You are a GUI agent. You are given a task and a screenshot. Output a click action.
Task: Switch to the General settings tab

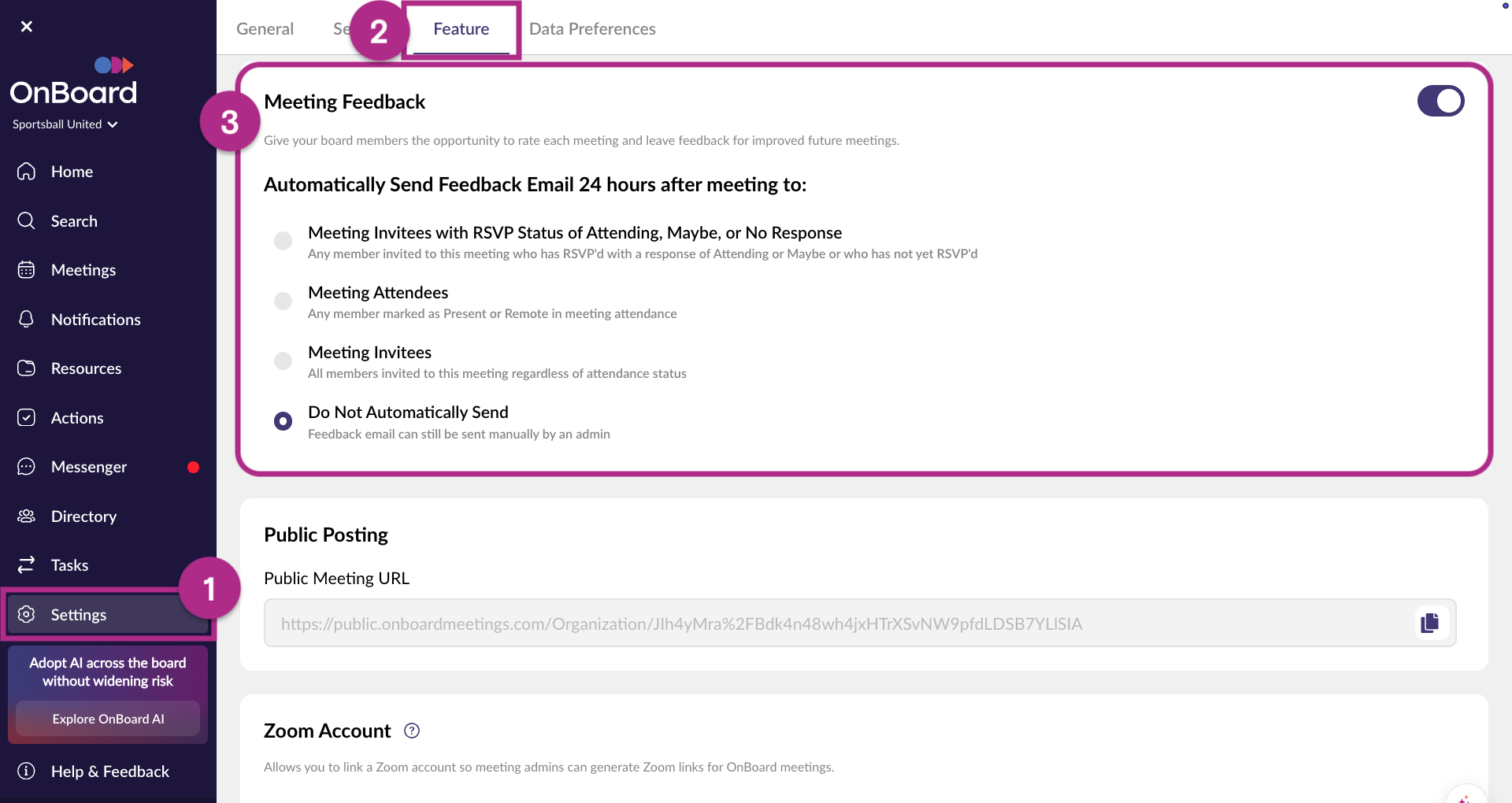coord(265,28)
